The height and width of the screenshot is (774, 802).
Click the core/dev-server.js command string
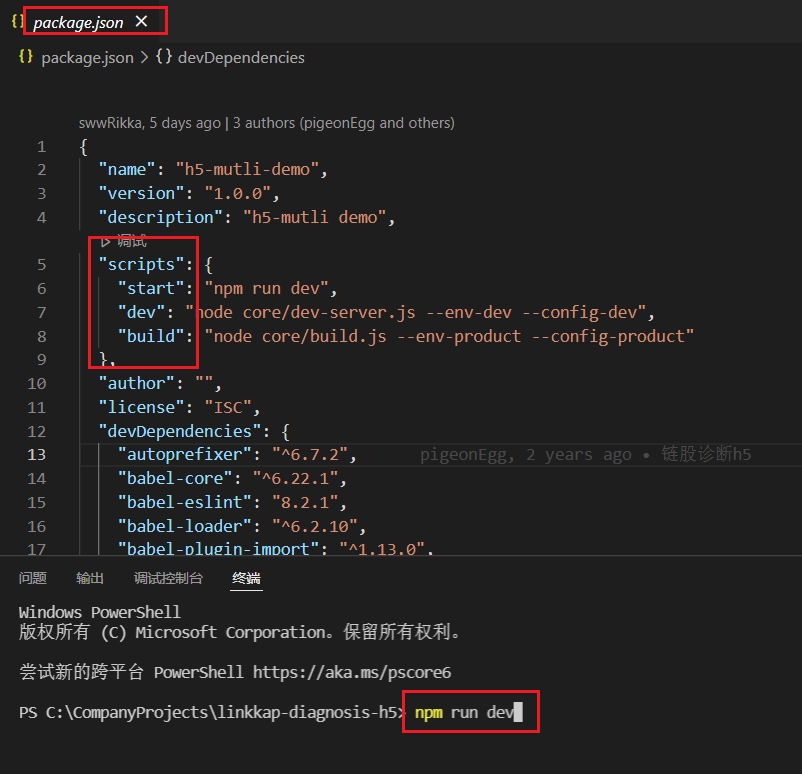tap(416, 313)
